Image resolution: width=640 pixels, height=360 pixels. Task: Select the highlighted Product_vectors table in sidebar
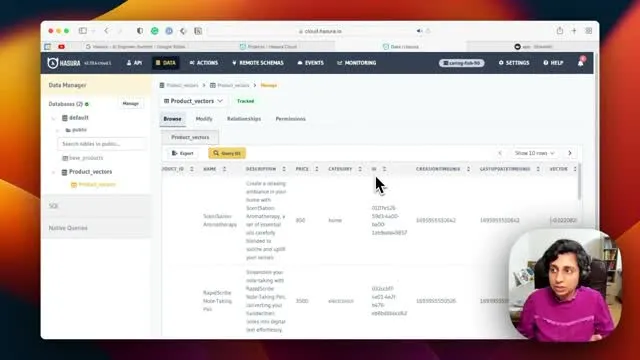click(93, 184)
